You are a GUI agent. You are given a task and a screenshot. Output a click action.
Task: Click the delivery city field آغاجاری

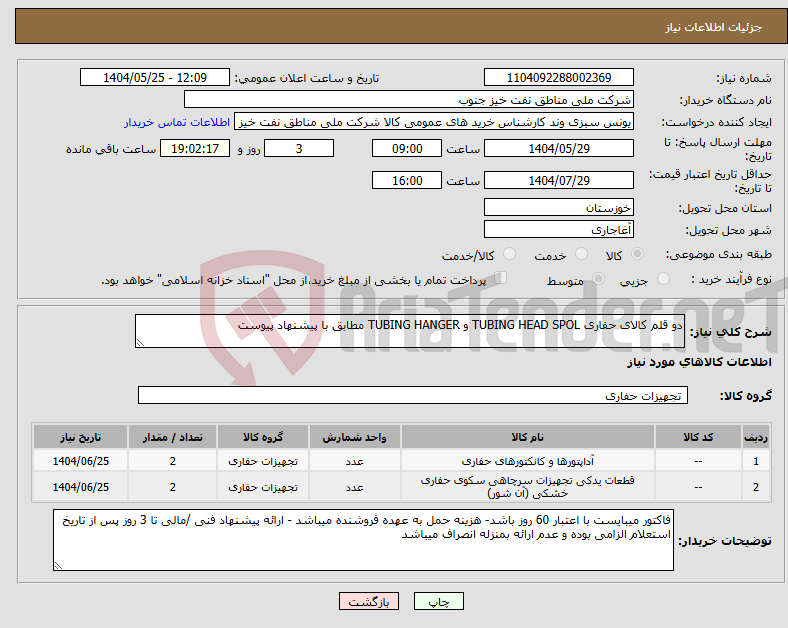point(558,229)
